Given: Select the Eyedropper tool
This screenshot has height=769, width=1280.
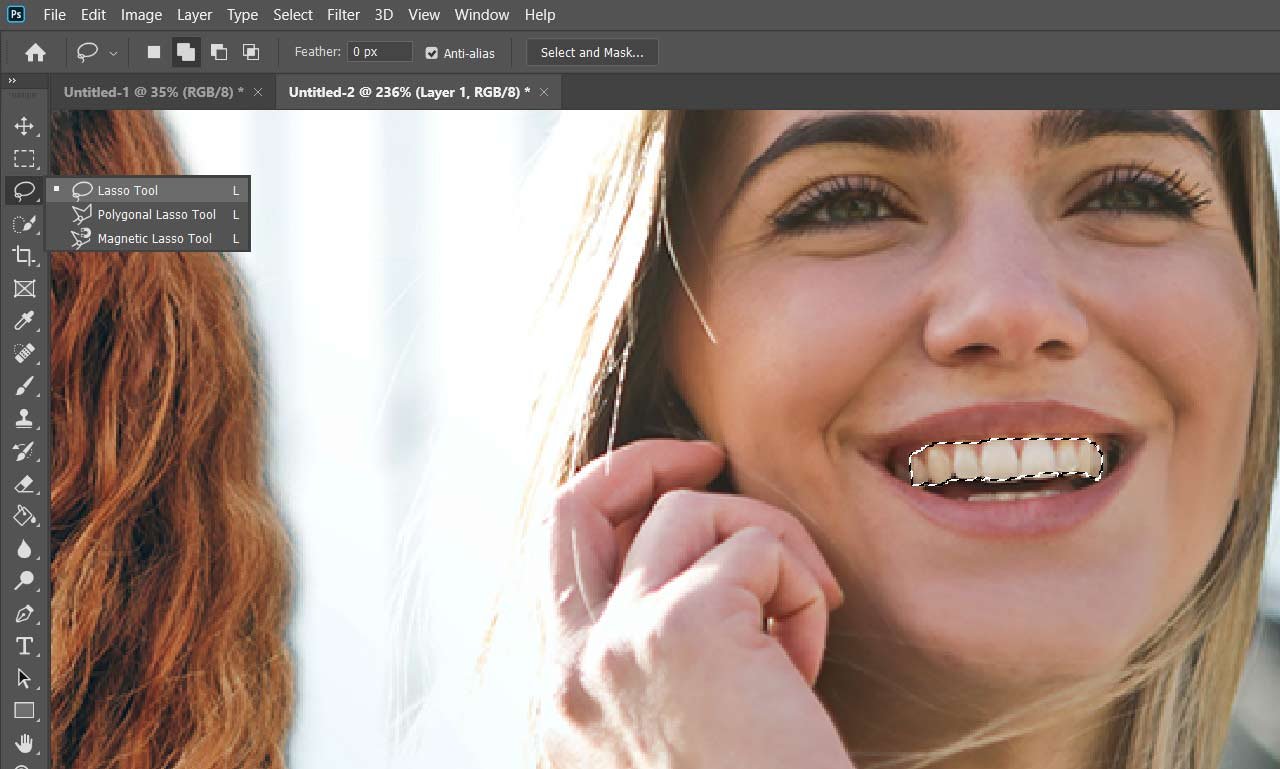Looking at the screenshot, I should 24,321.
